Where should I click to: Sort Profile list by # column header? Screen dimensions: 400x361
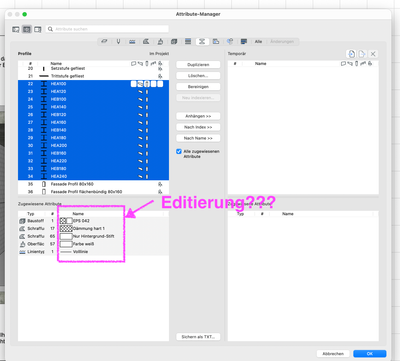tap(30, 63)
